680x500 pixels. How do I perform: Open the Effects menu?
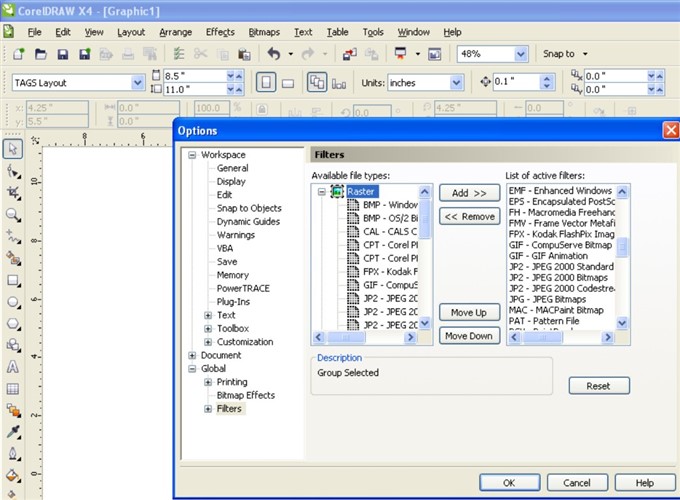[220, 32]
